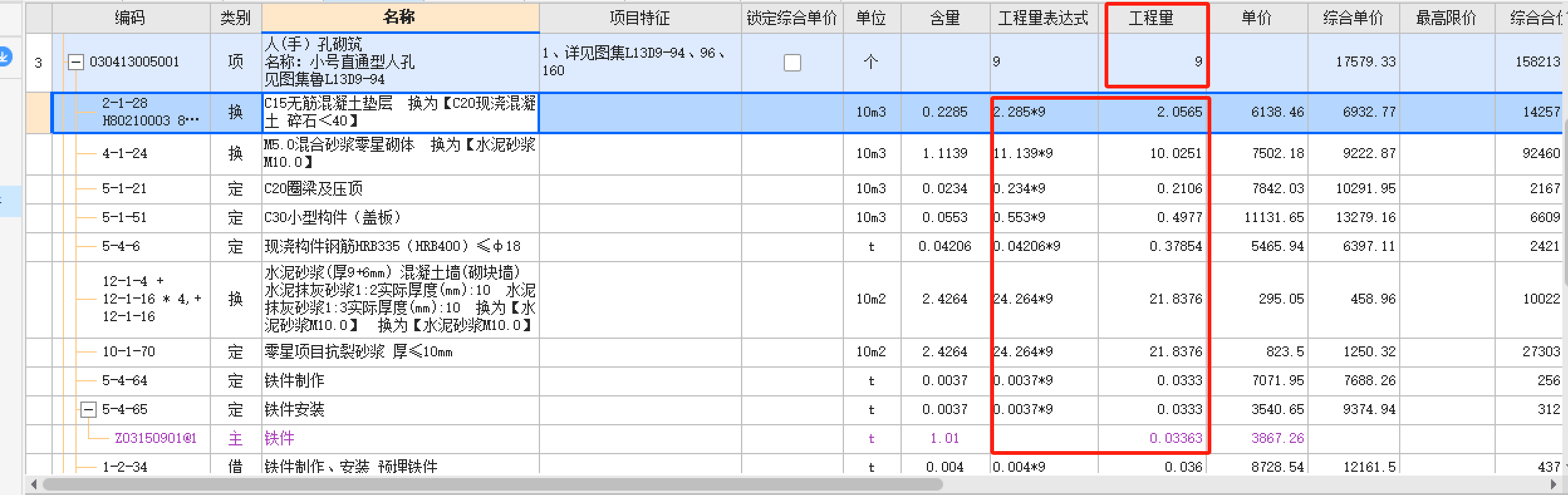
Task: Select the 10-1-70 code row
Action: [x=129, y=352]
